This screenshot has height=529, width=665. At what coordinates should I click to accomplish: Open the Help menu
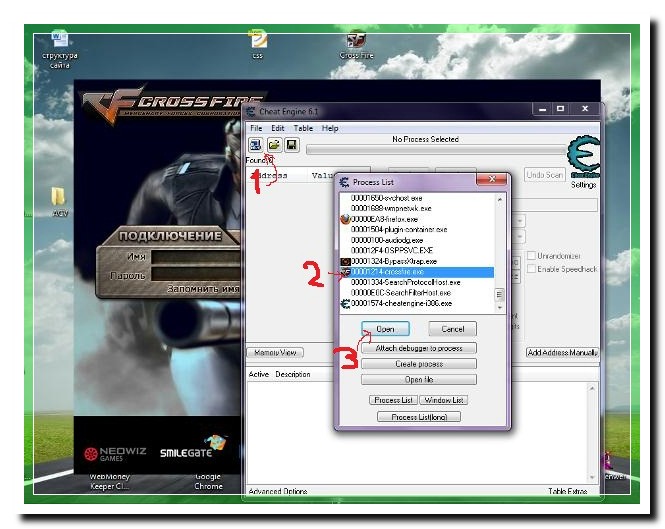[x=330, y=128]
